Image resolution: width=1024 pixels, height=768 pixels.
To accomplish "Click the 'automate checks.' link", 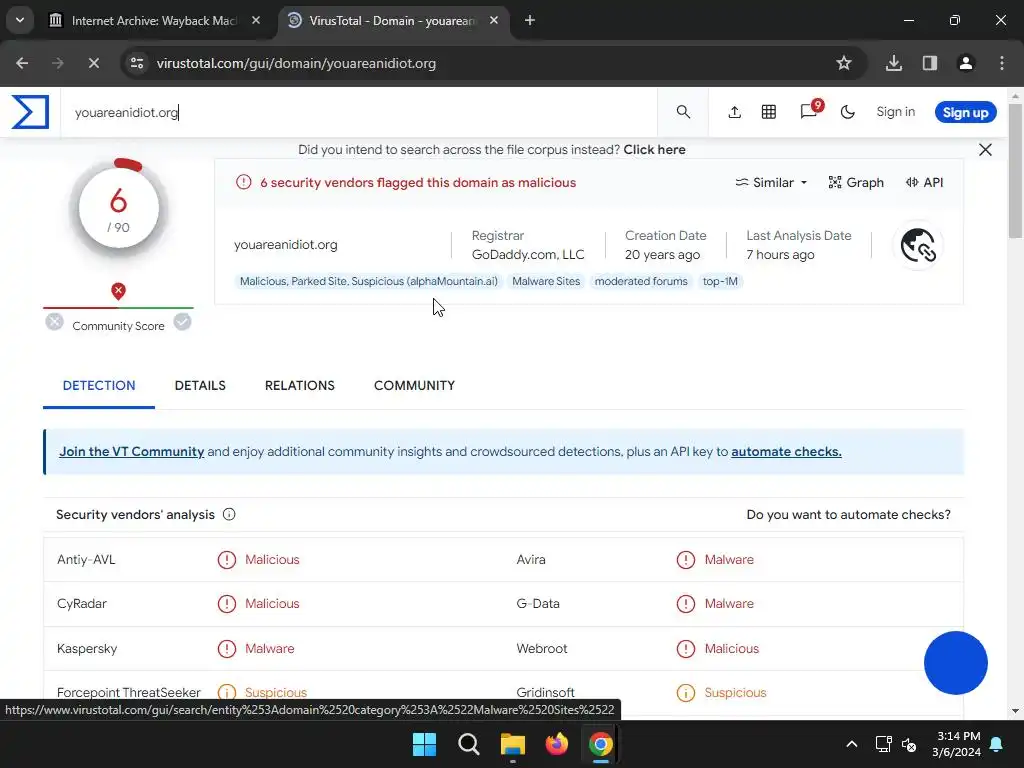I will tap(786, 452).
